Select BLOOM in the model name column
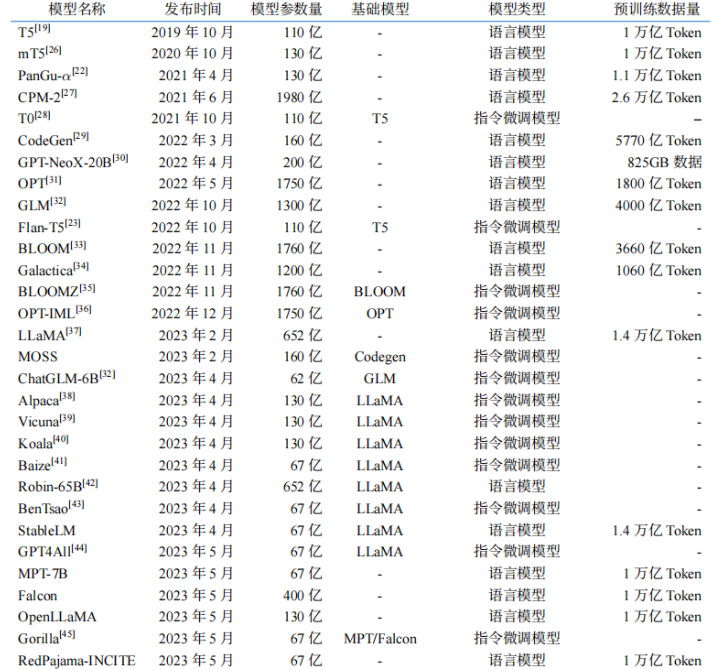Screen dimensions: 724x670 52,248
